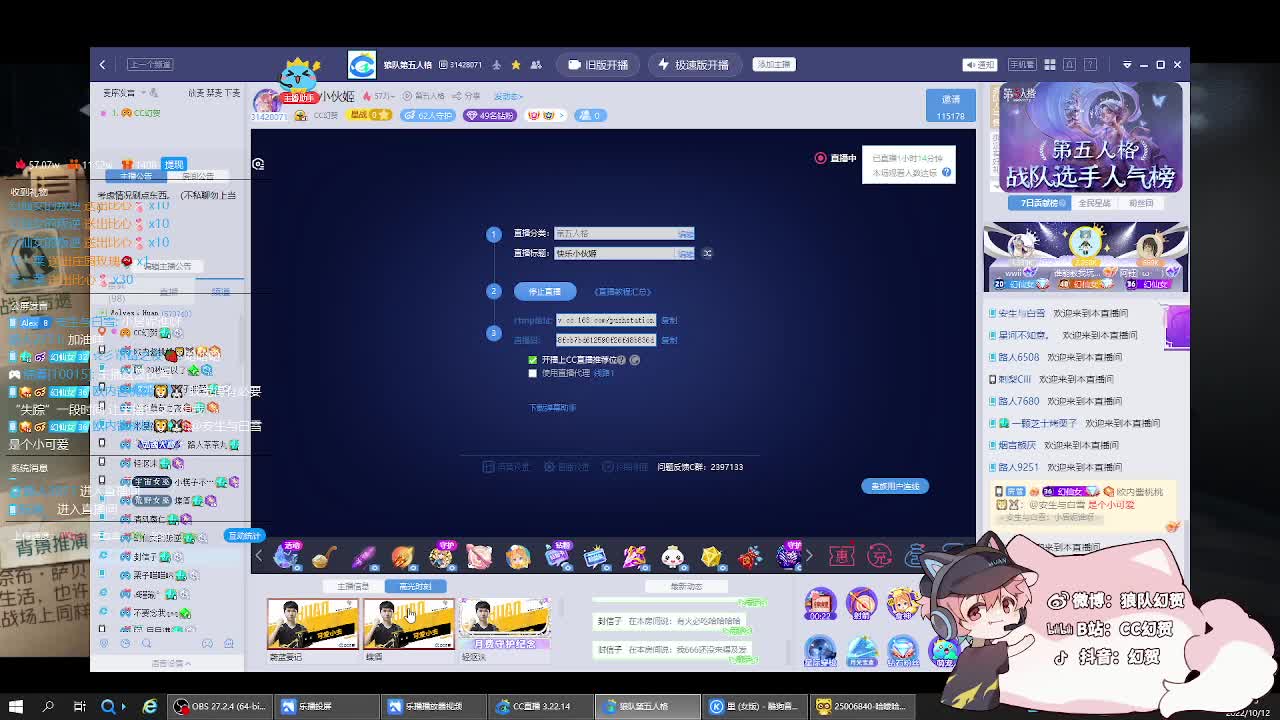1280x720 pixels.
Task: Favorite the channel with the star icon
Action: pos(516,65)
